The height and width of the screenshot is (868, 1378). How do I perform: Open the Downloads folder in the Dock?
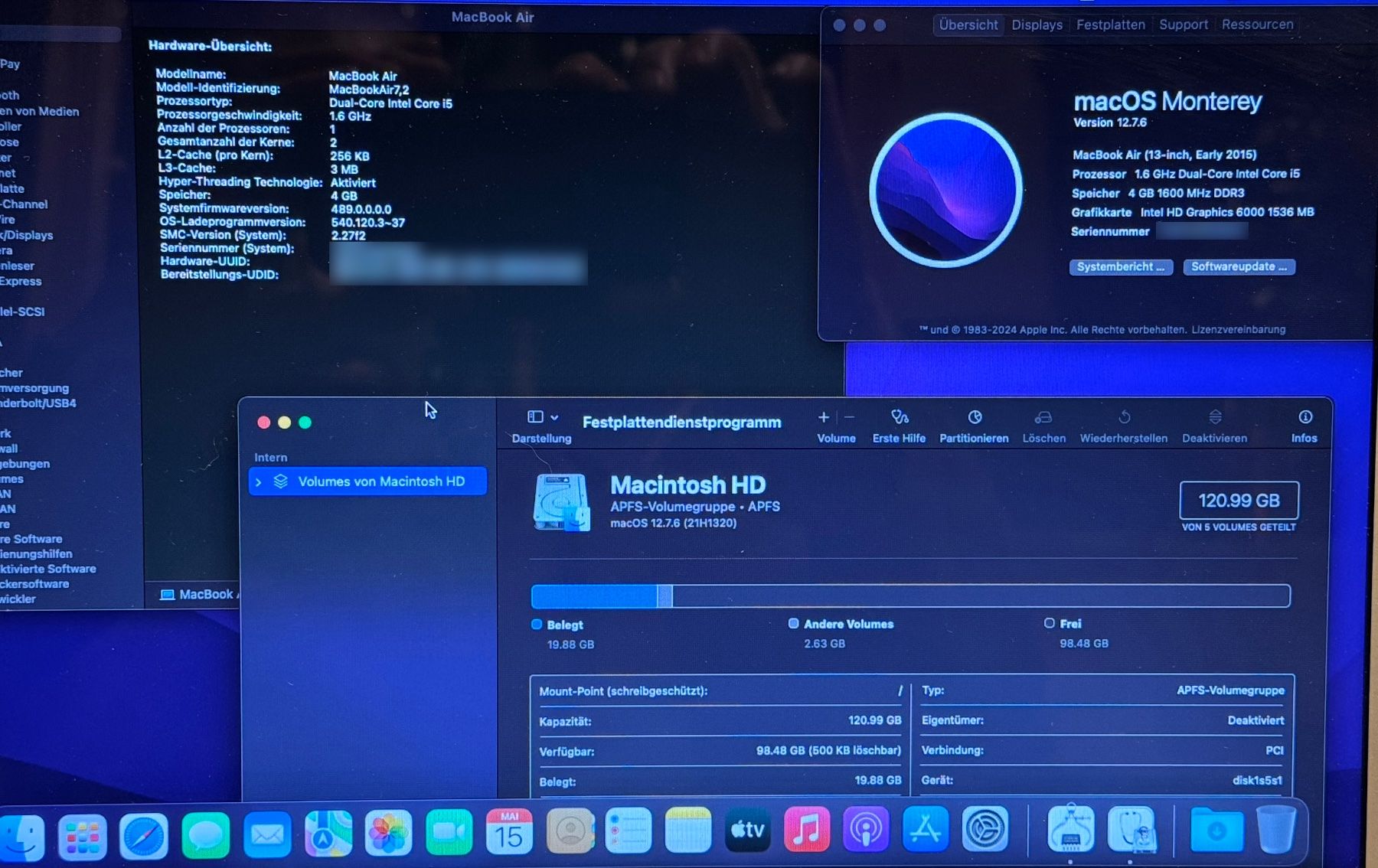[x=1216, y=829]
